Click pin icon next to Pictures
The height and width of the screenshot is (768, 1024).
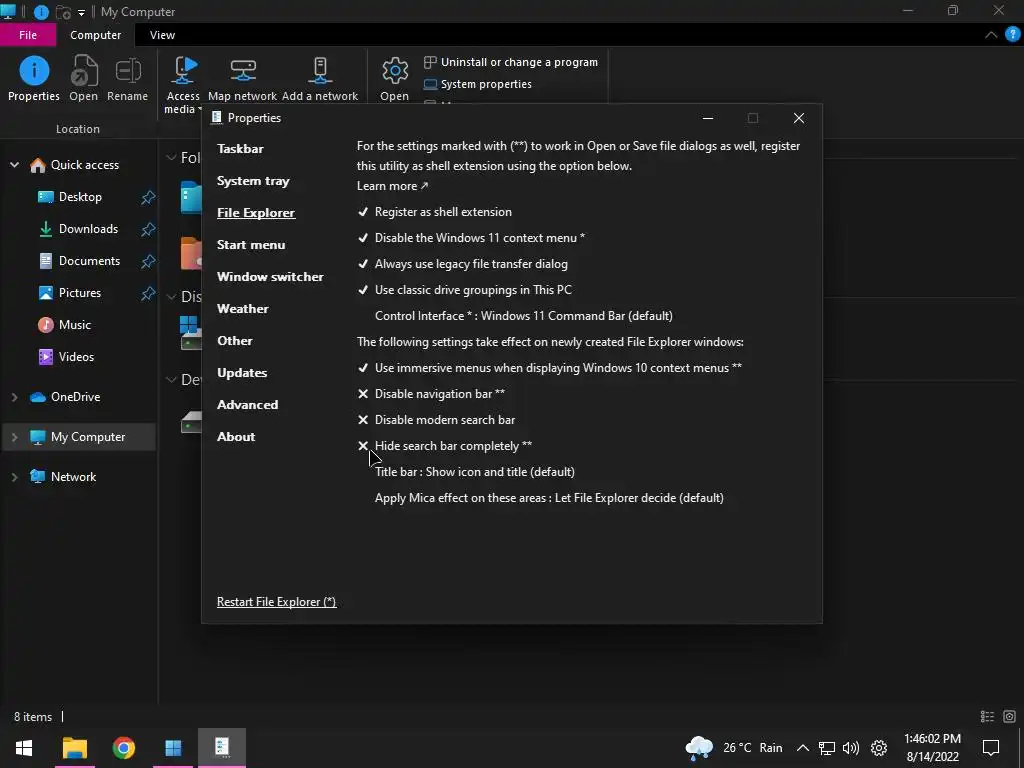pyautogui.click(x=148, y=293)
